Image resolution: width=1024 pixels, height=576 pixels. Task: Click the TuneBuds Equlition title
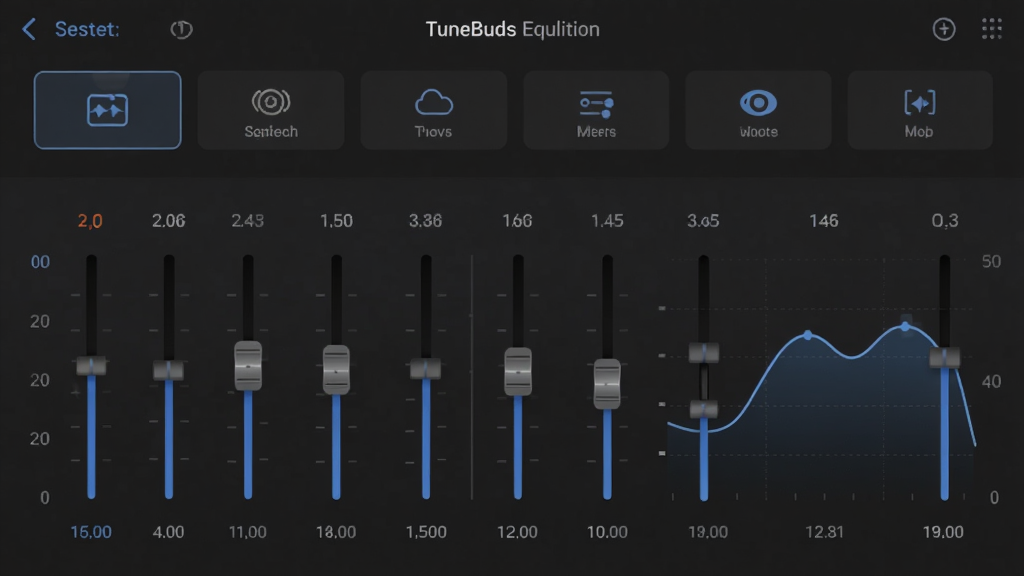(x=513, y=29)
